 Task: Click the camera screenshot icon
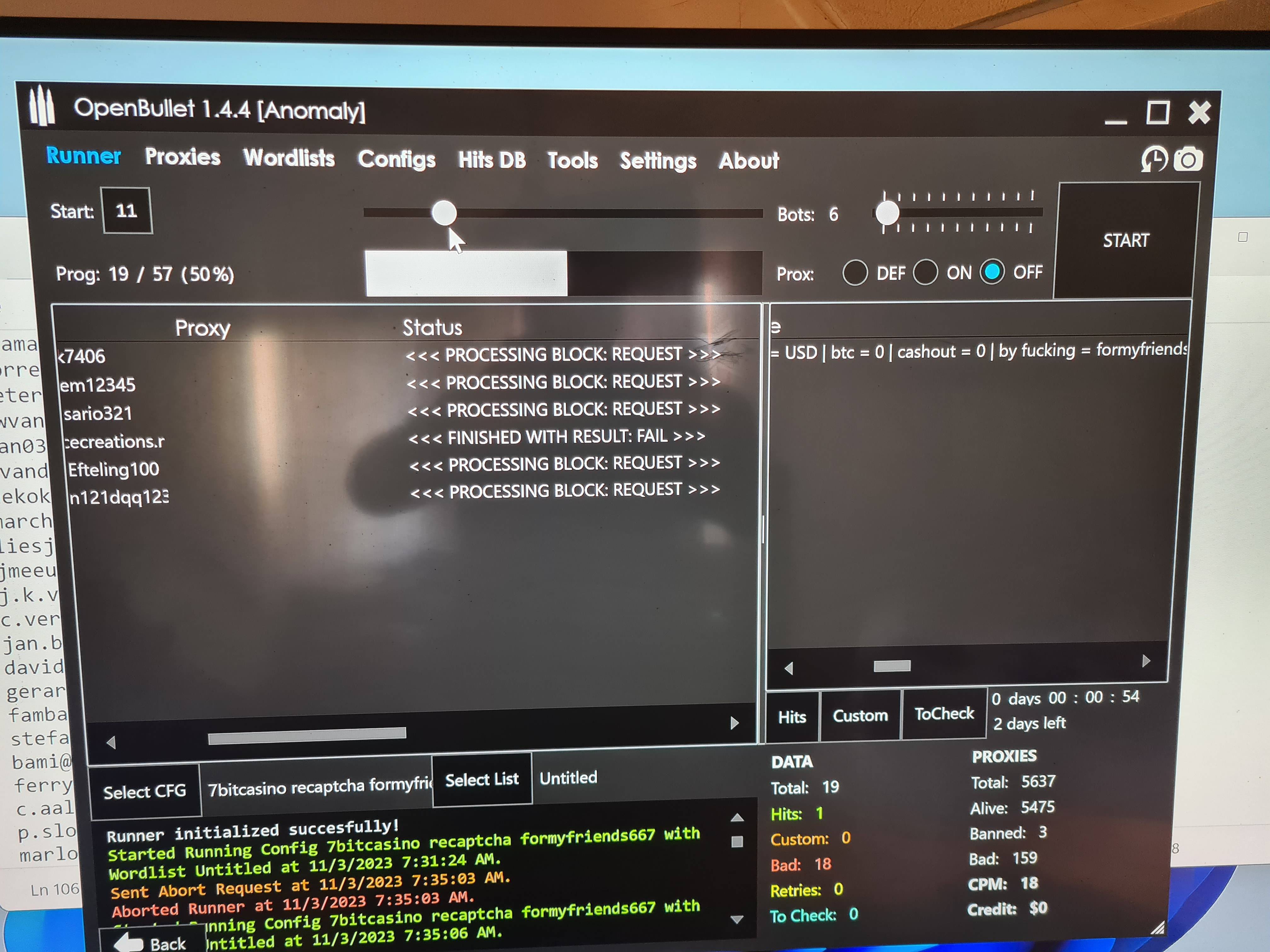click(1188, 160)
